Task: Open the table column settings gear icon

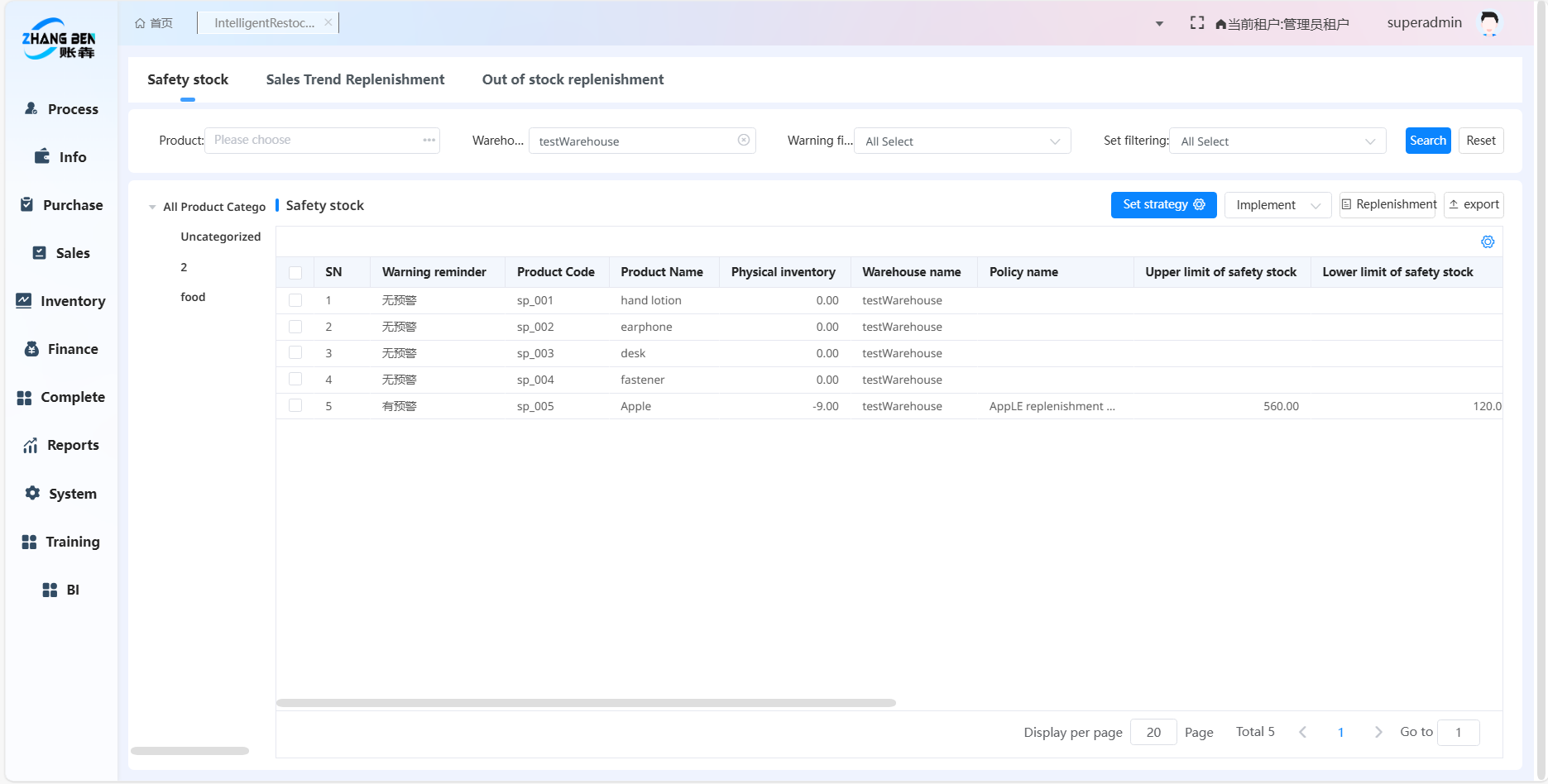Action: click(x=1488, y=241)
